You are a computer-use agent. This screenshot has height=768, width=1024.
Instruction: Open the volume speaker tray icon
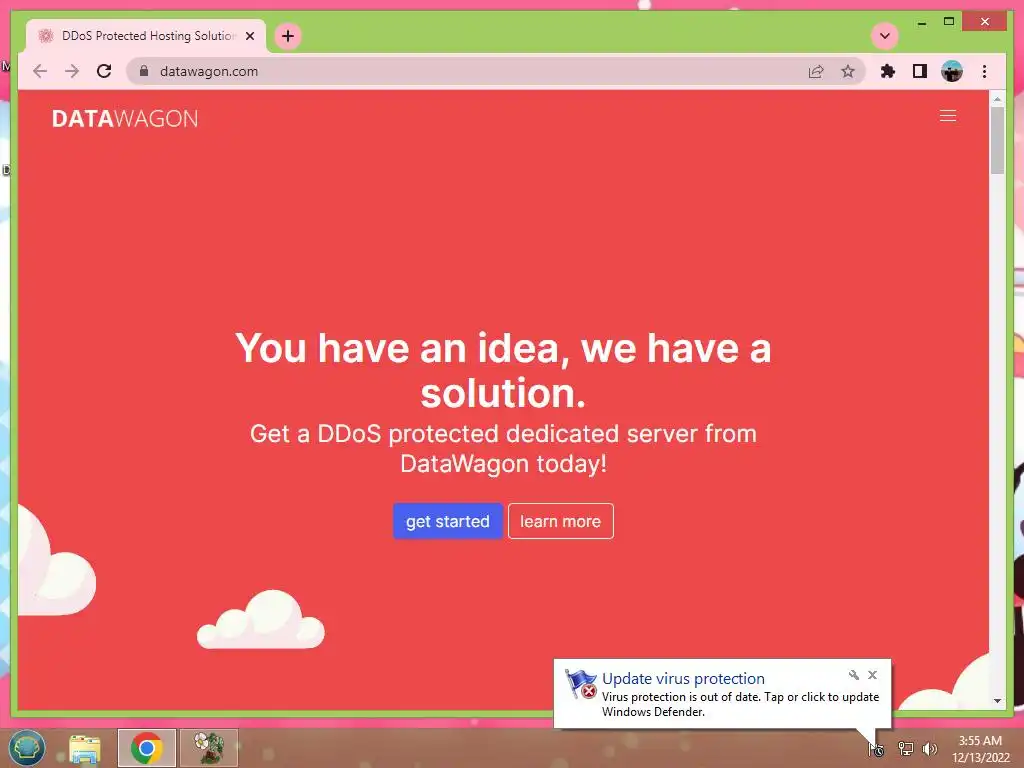point(930,748)
